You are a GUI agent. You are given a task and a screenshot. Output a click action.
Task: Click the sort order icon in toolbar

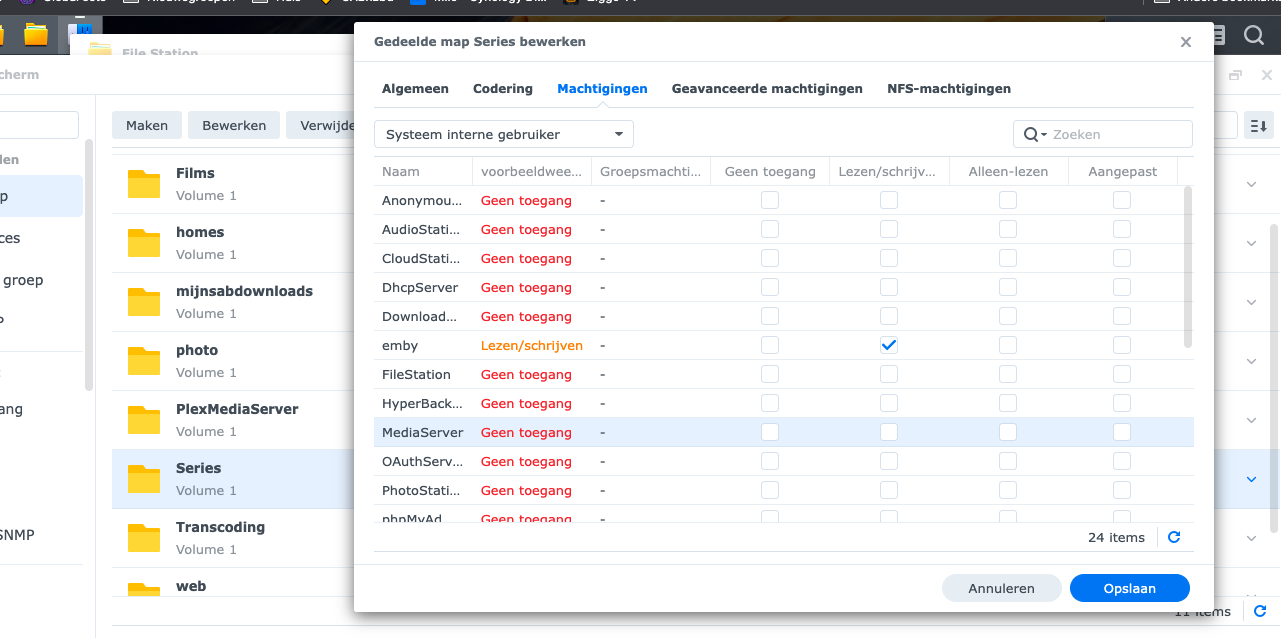[x=1258, y=125]
